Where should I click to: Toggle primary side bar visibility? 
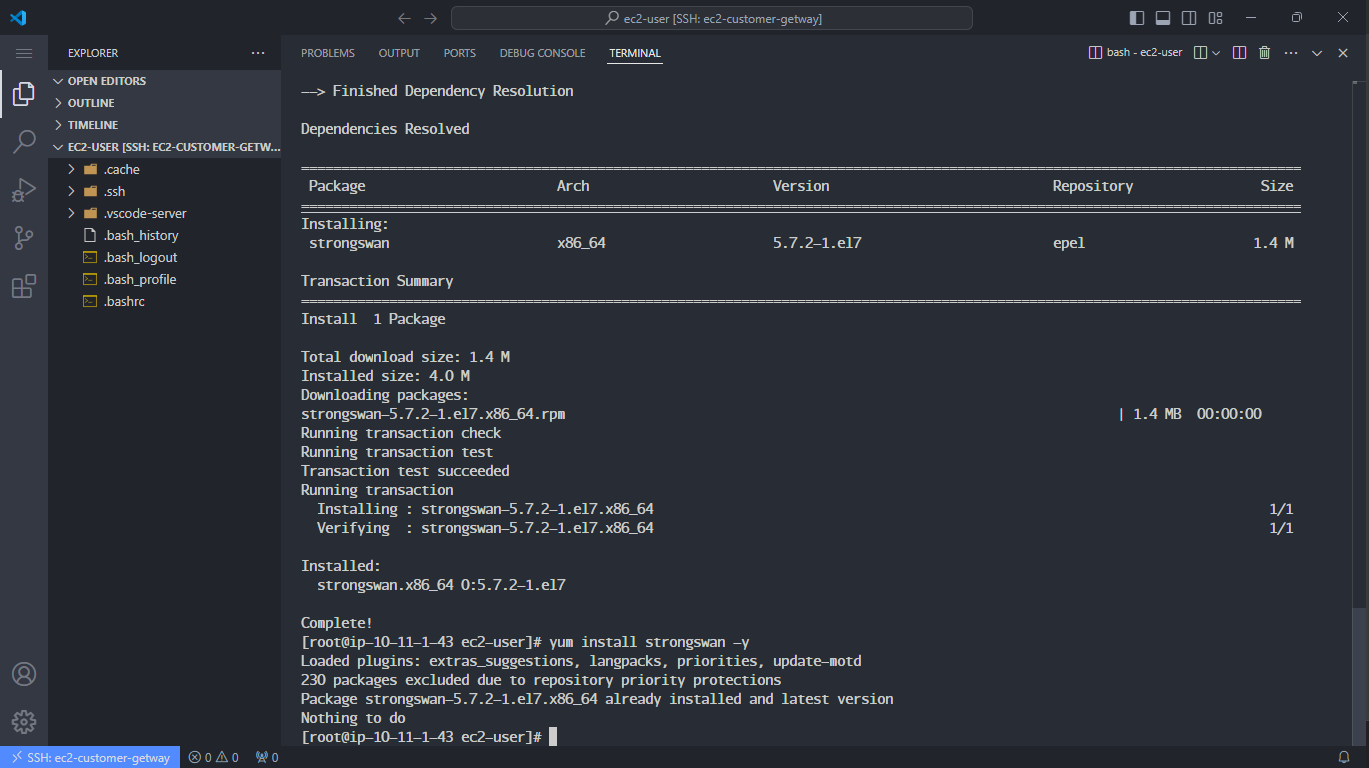1136,17
